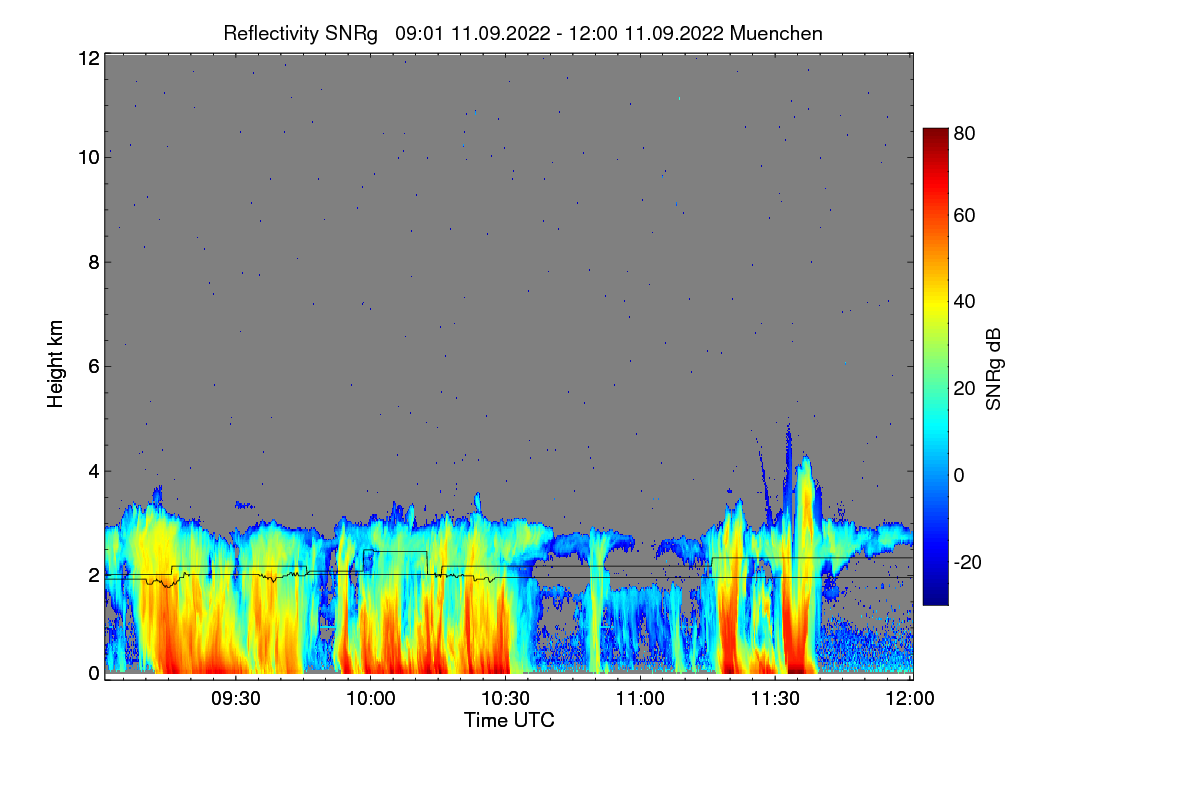The width and height of the screenshot is (1200, 800).
Task: Click the "Muenchen" station name in title
Action: point(776,33)
